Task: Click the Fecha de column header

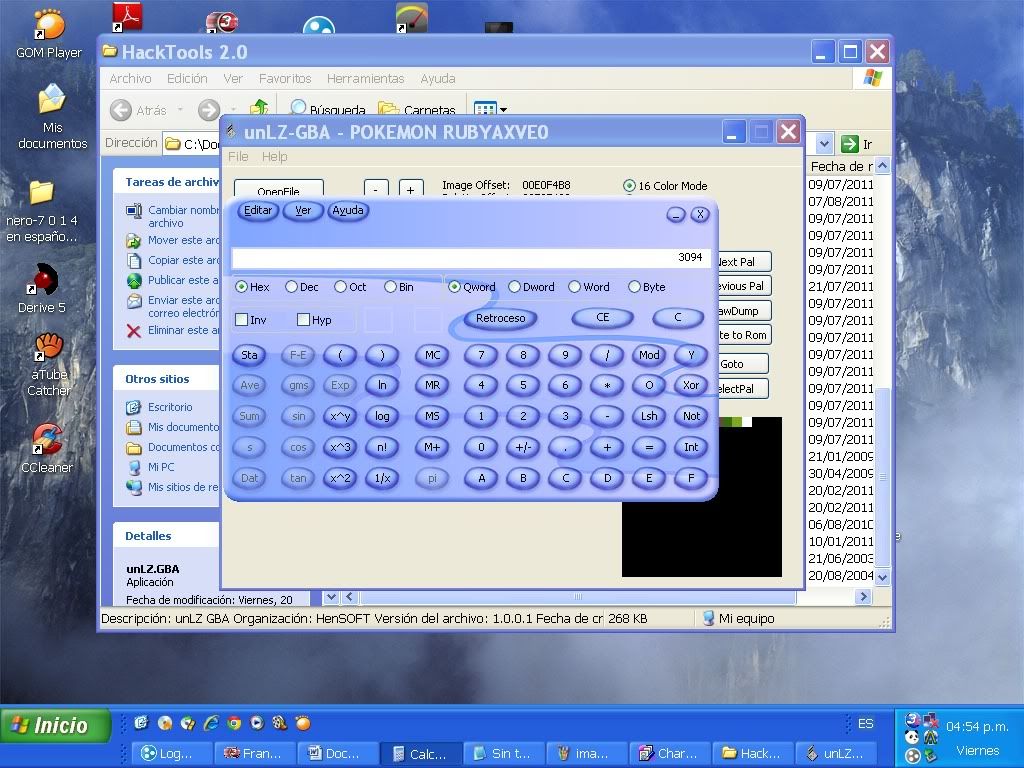Action: pyautogui.click(x=841, y=167)
